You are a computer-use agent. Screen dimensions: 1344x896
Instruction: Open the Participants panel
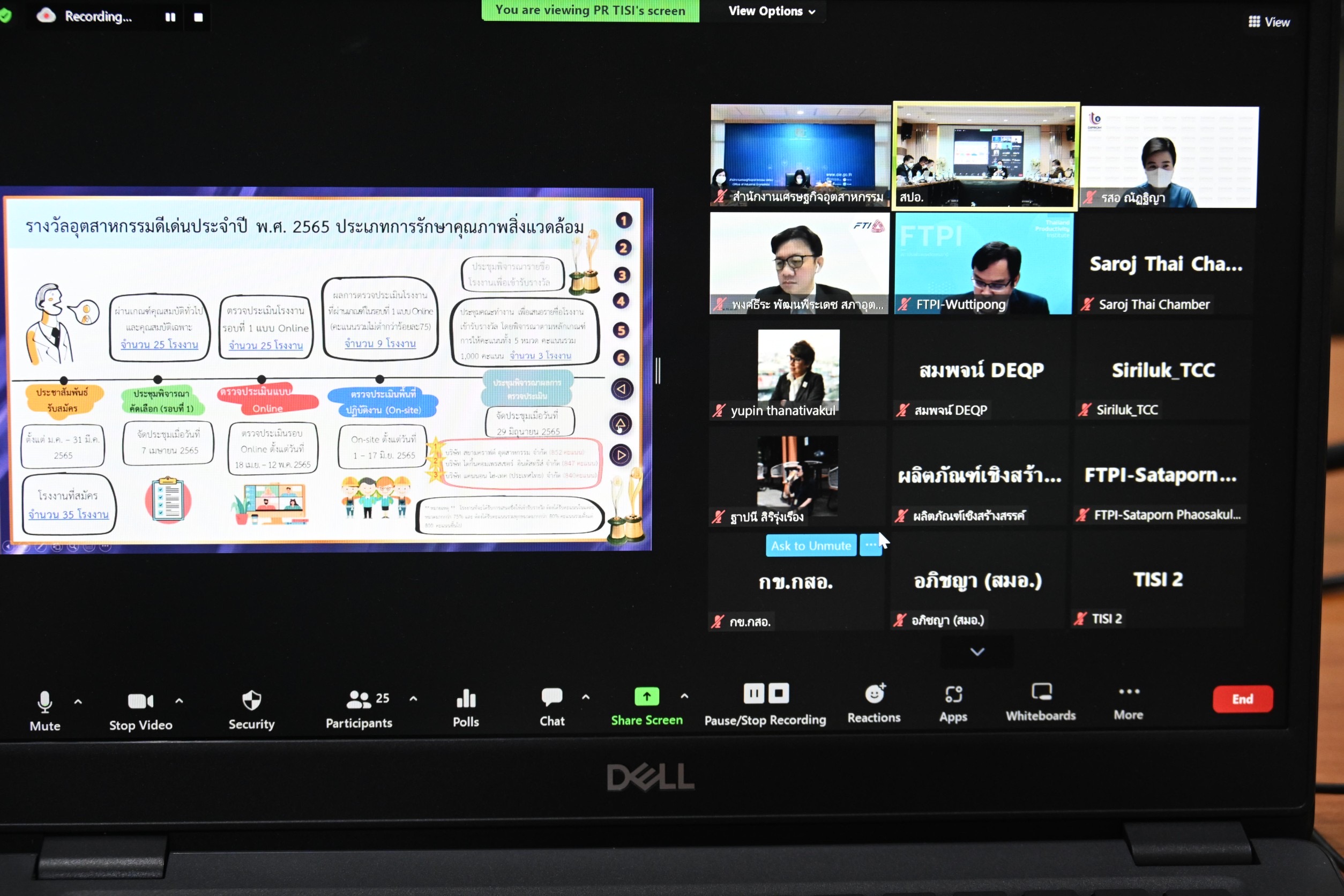tap(359, 708)
